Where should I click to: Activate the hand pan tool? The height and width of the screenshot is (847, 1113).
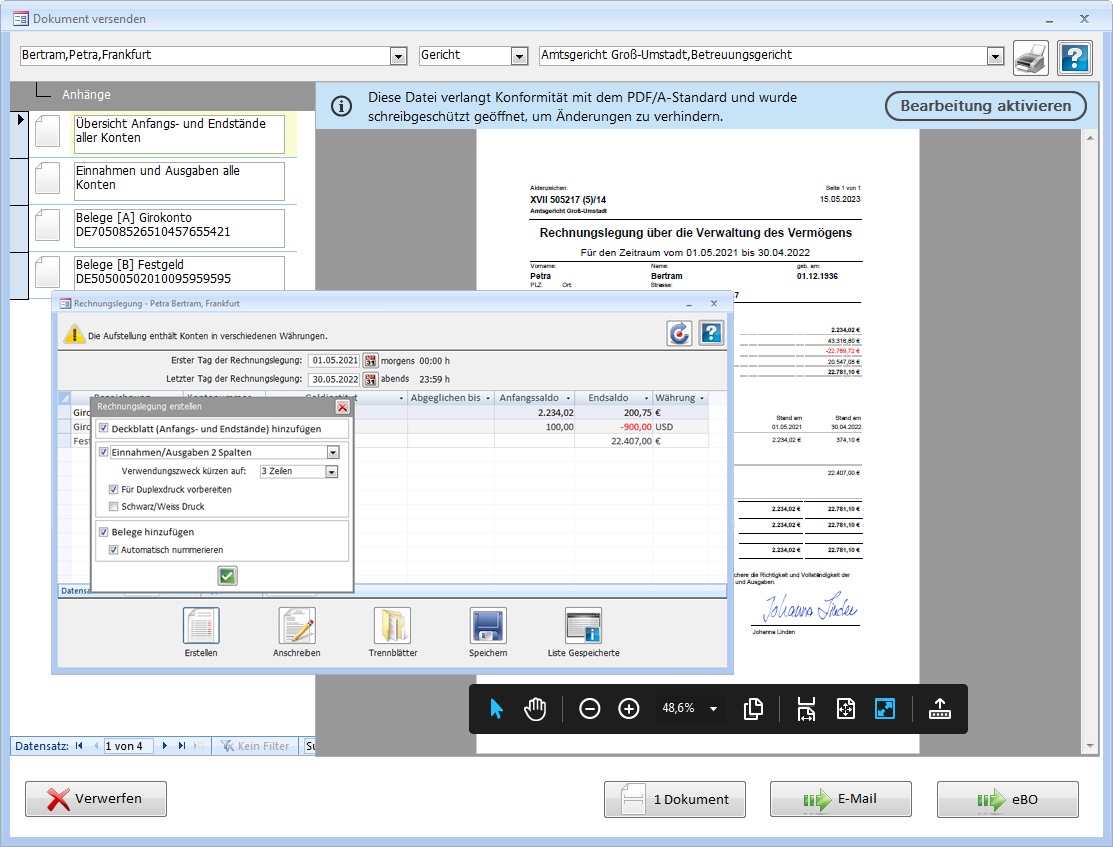click(x=535, y=709)
